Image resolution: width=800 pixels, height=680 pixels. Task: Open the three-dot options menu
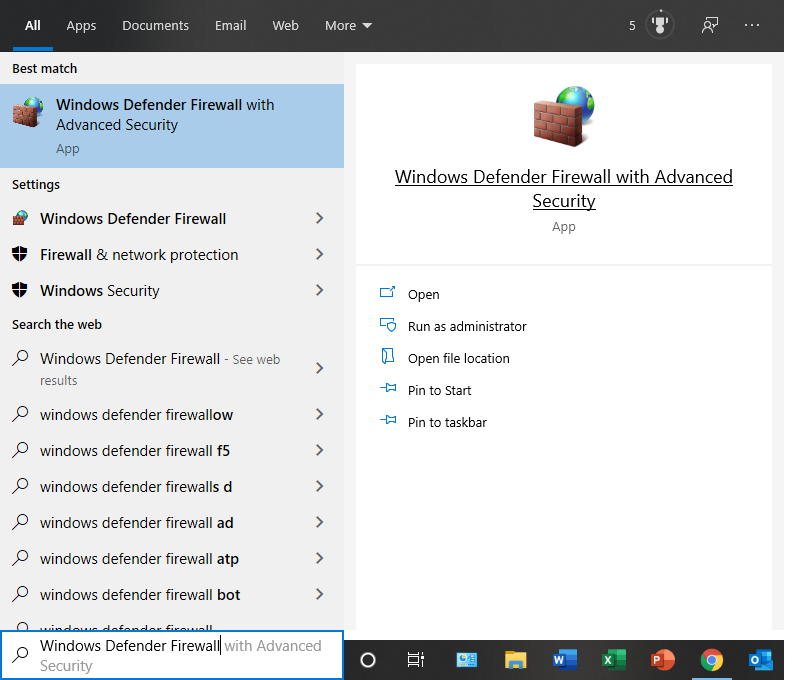click(x=752, y=24)
